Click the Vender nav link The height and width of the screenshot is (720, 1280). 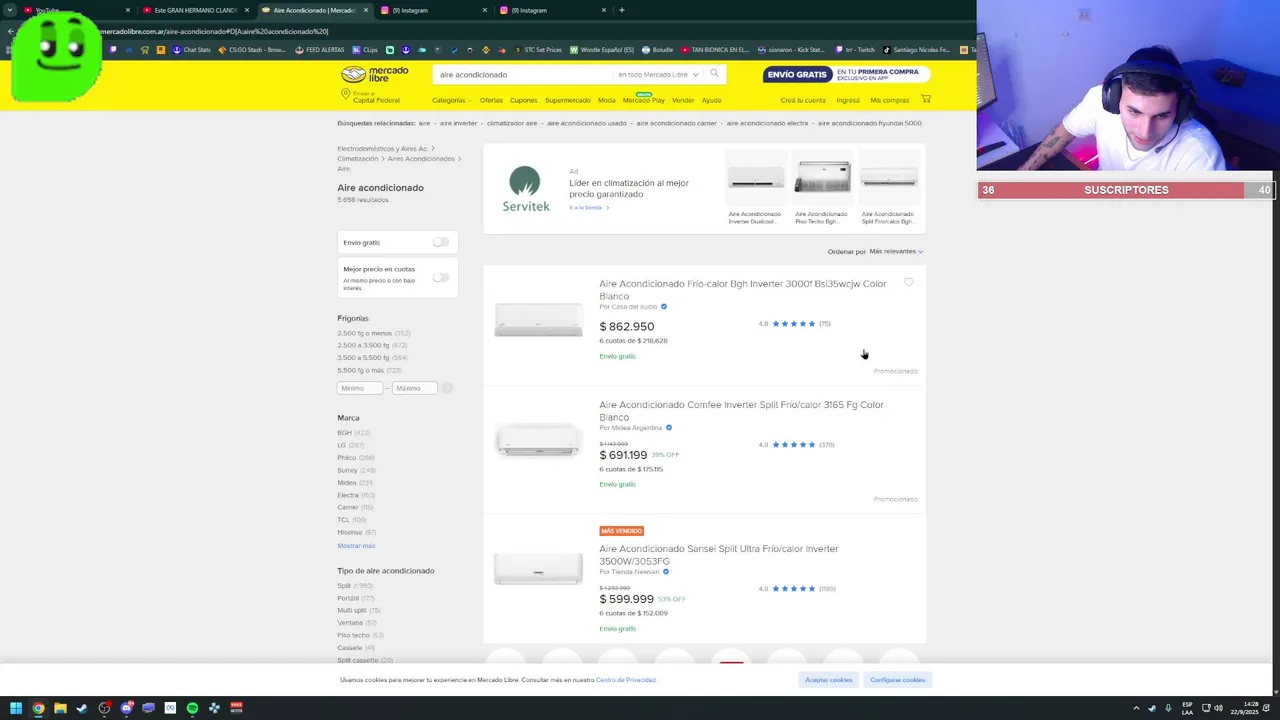pyautogui.click(x=683, y=100)
